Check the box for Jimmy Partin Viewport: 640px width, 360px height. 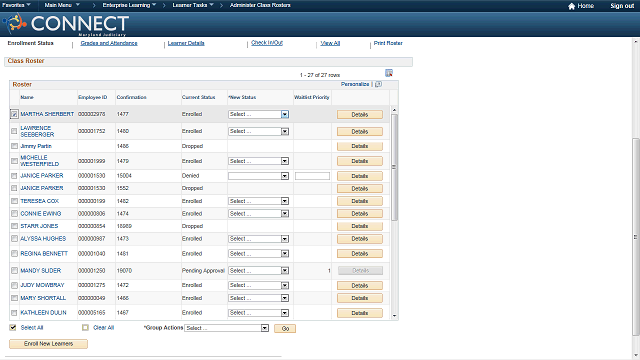click(14, 146)
